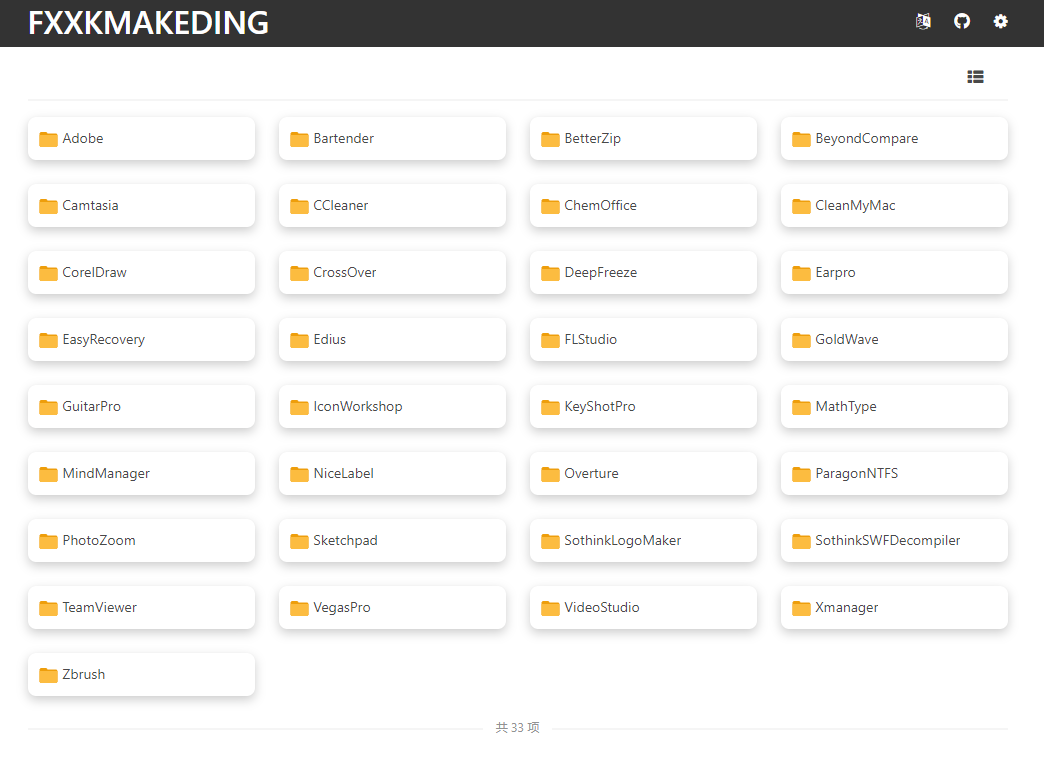
Task: Open the Camtasia folder
Action: click(141, 205)
